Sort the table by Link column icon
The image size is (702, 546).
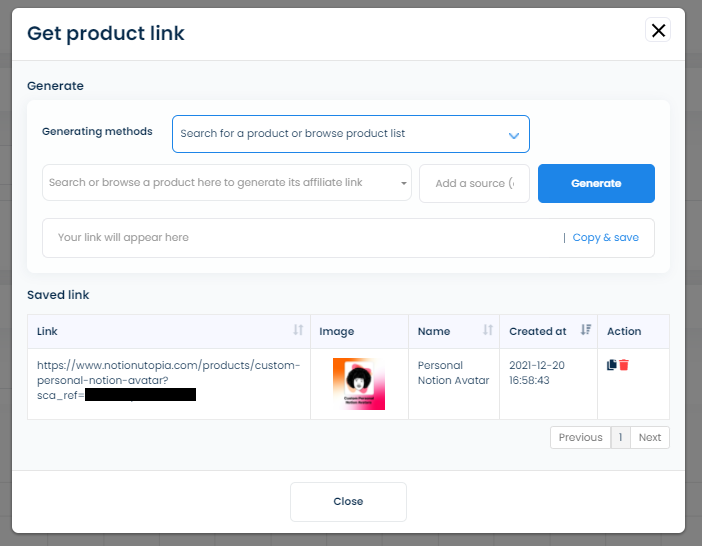pyautogui.click(x=298, y=331)
